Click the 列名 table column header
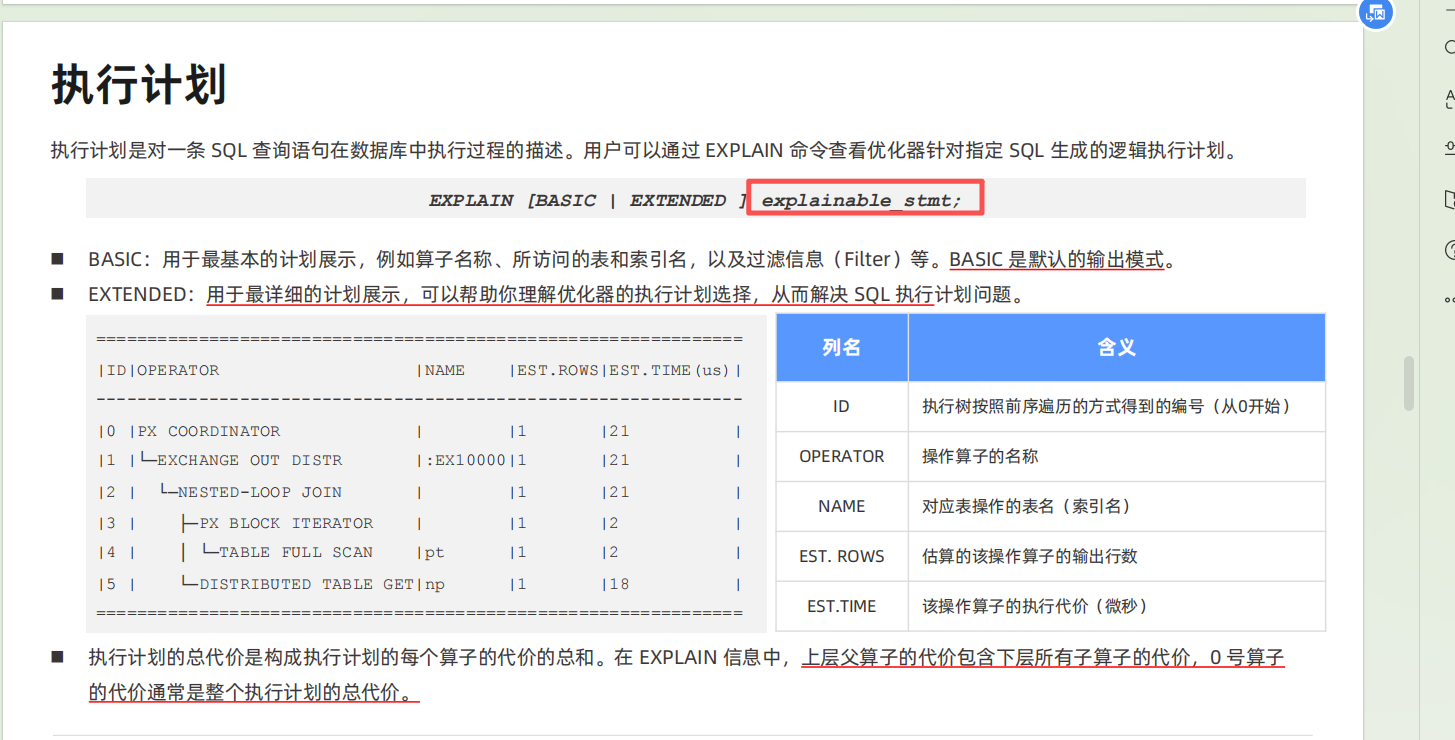Screen dimensions: 1455x740 [x=841, y=348]
